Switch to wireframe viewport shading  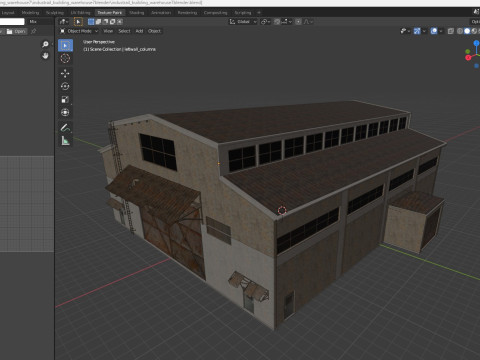(460, 31)
